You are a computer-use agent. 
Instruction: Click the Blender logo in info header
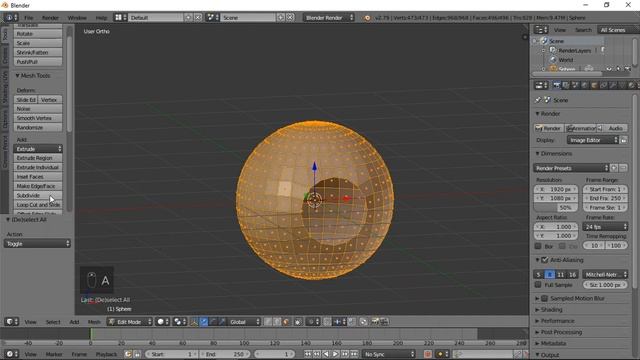coord(367,18)
